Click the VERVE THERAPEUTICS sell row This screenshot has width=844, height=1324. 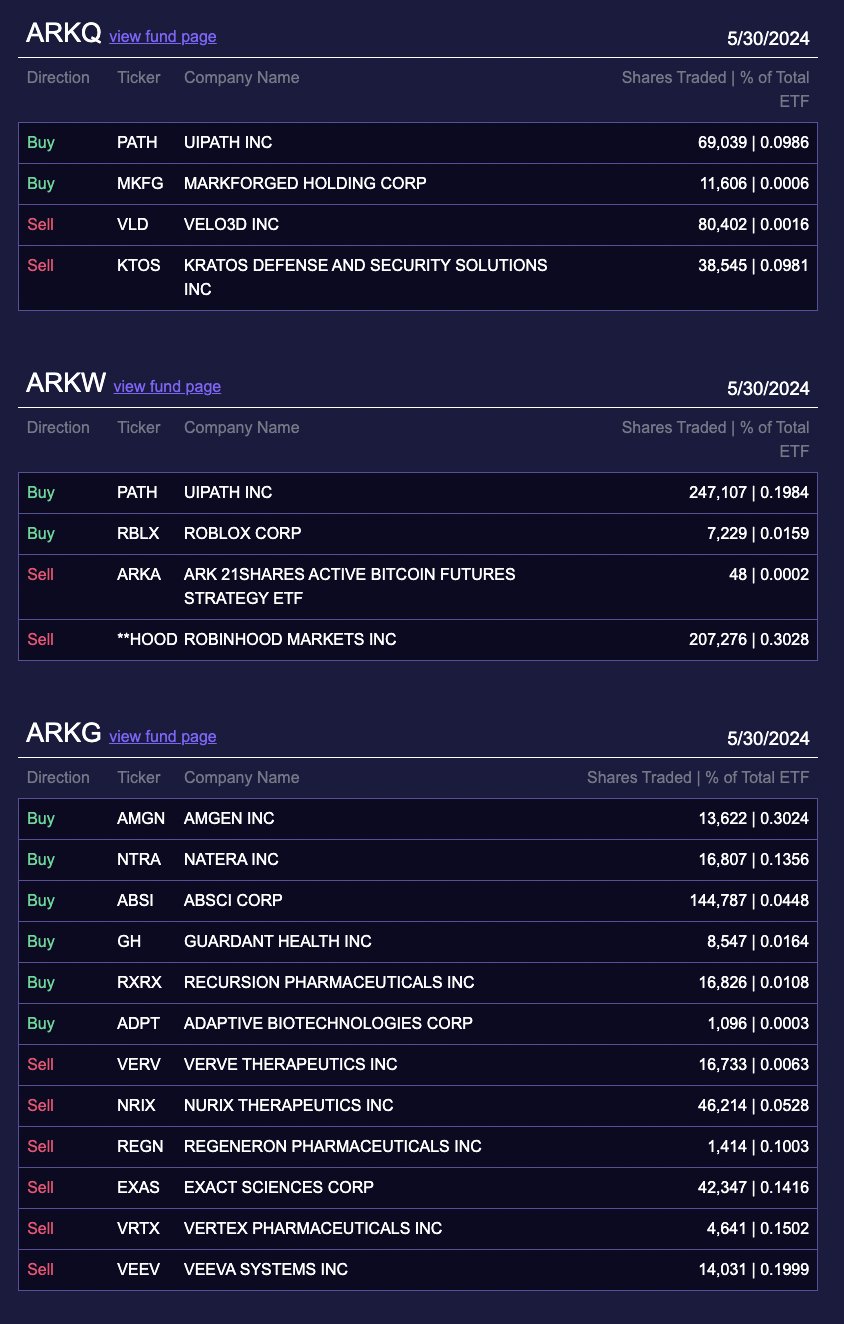coord(418,1065)
